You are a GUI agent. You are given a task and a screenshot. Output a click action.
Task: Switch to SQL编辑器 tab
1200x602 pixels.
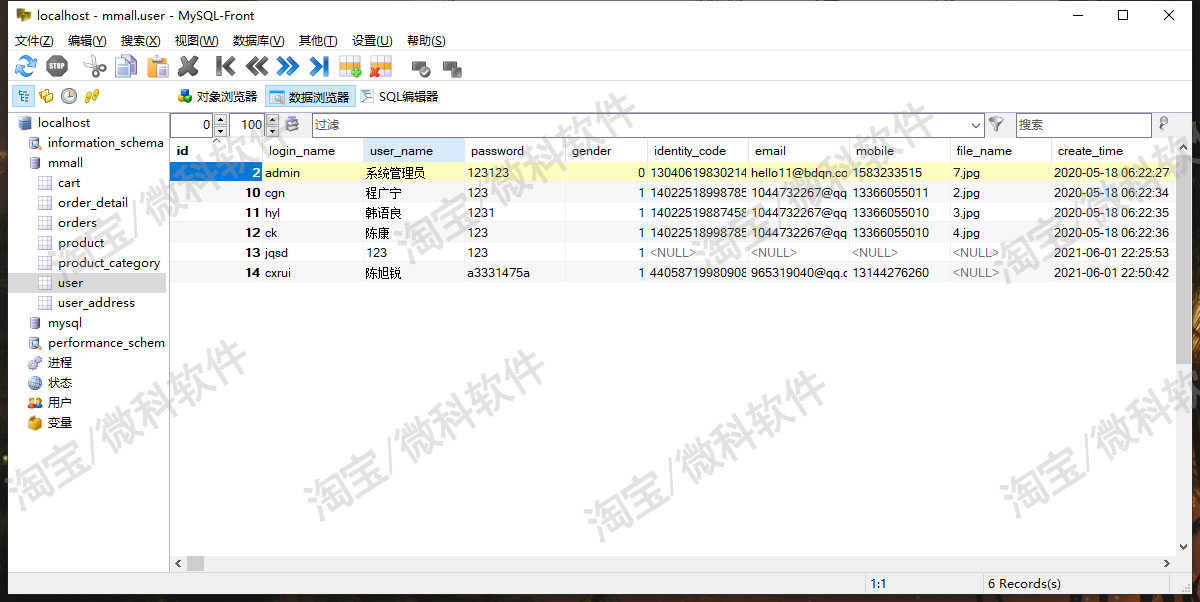tap(399, 97)
